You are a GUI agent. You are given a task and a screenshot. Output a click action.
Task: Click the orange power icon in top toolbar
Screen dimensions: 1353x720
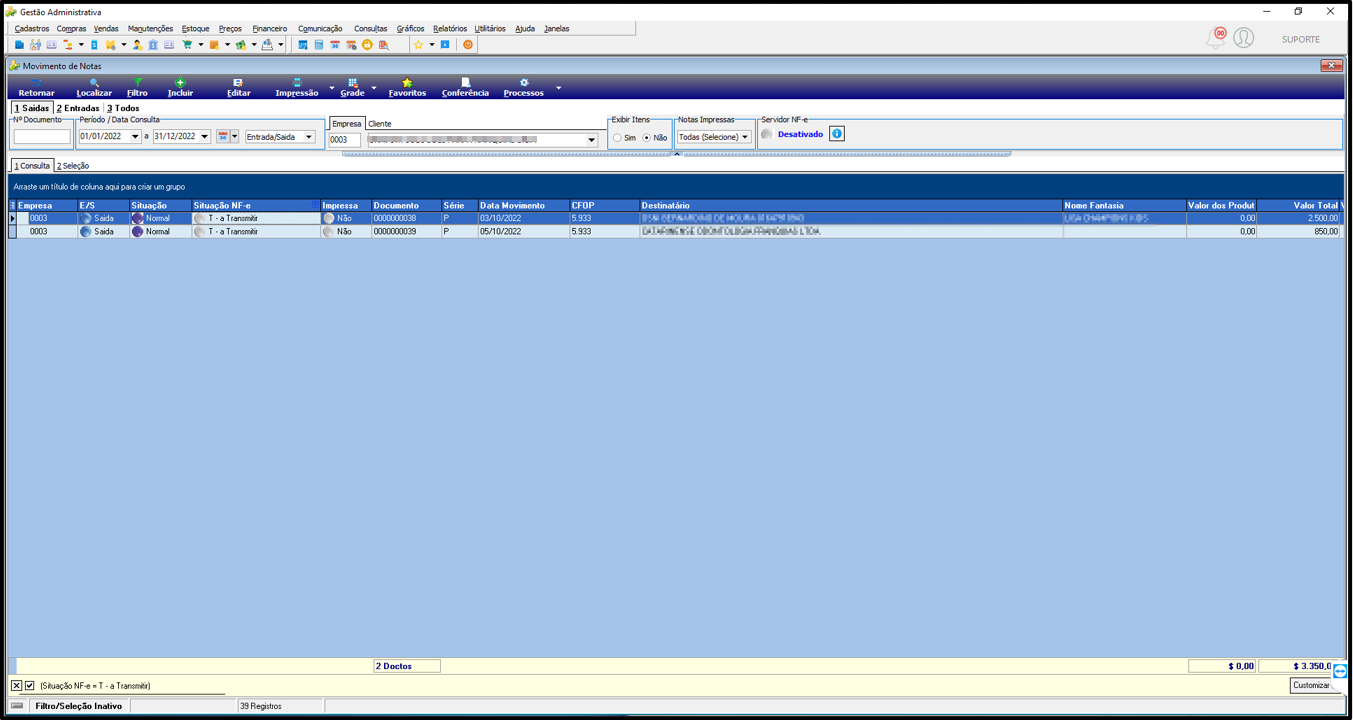click(x=468, y=45)
